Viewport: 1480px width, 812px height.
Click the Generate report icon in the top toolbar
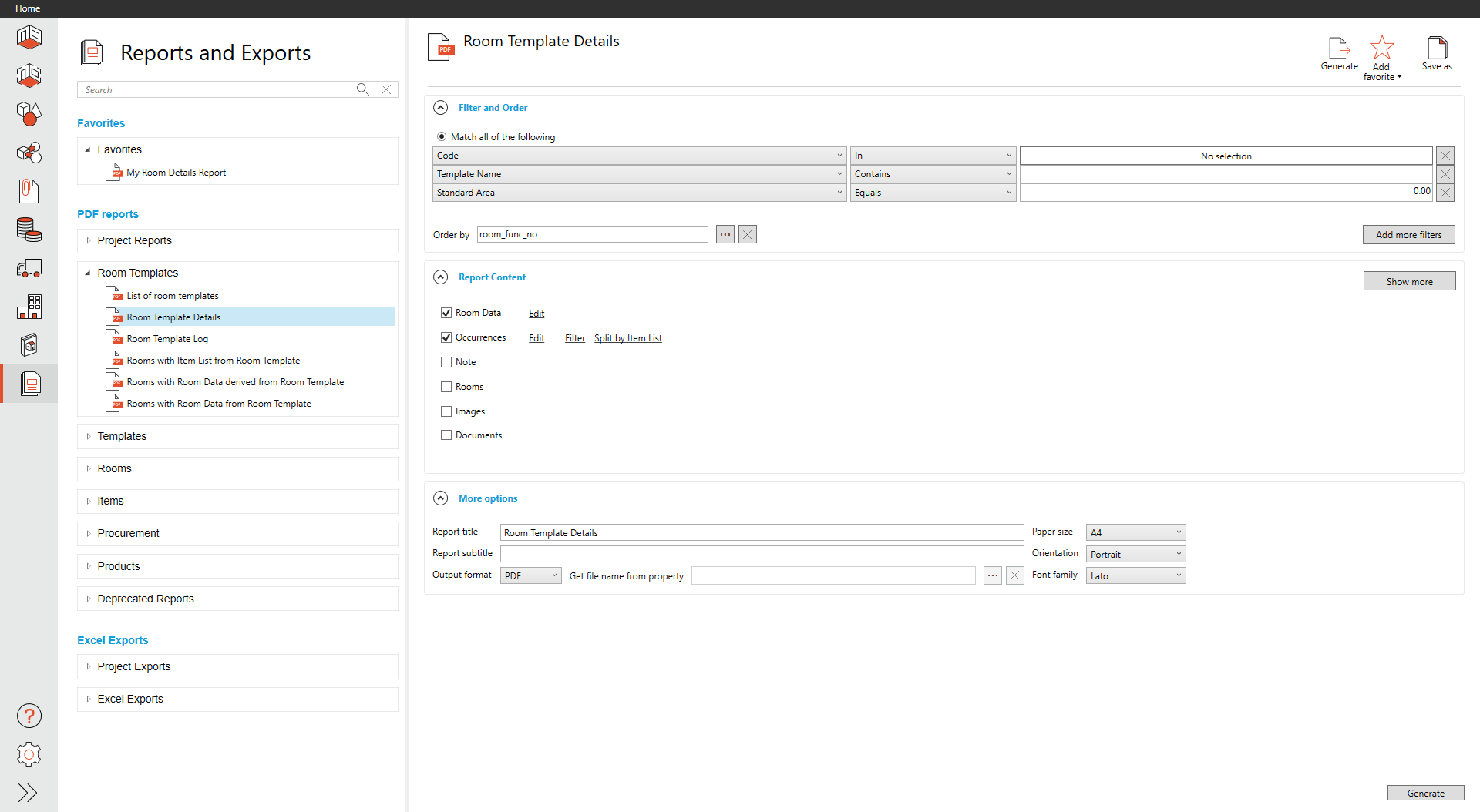pyautogui.click(x=1339, y=49)
